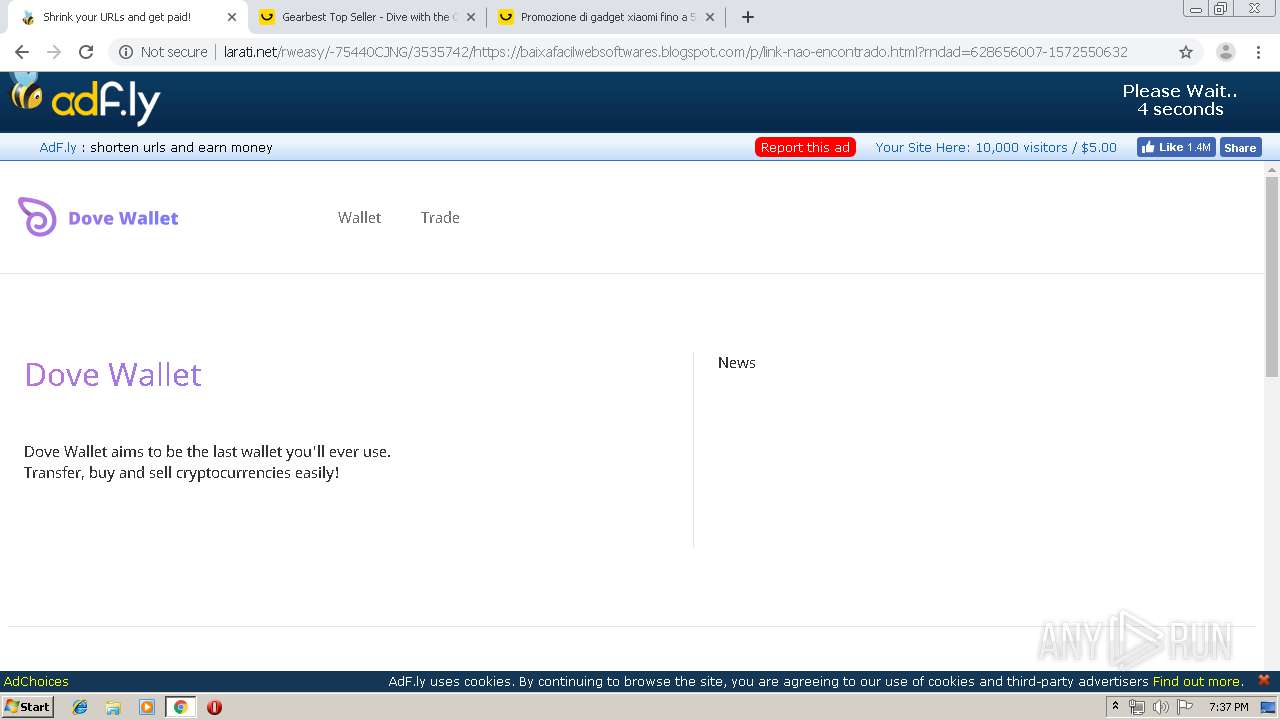Open the red Opera taskbar icon

[x=214, y=707]
